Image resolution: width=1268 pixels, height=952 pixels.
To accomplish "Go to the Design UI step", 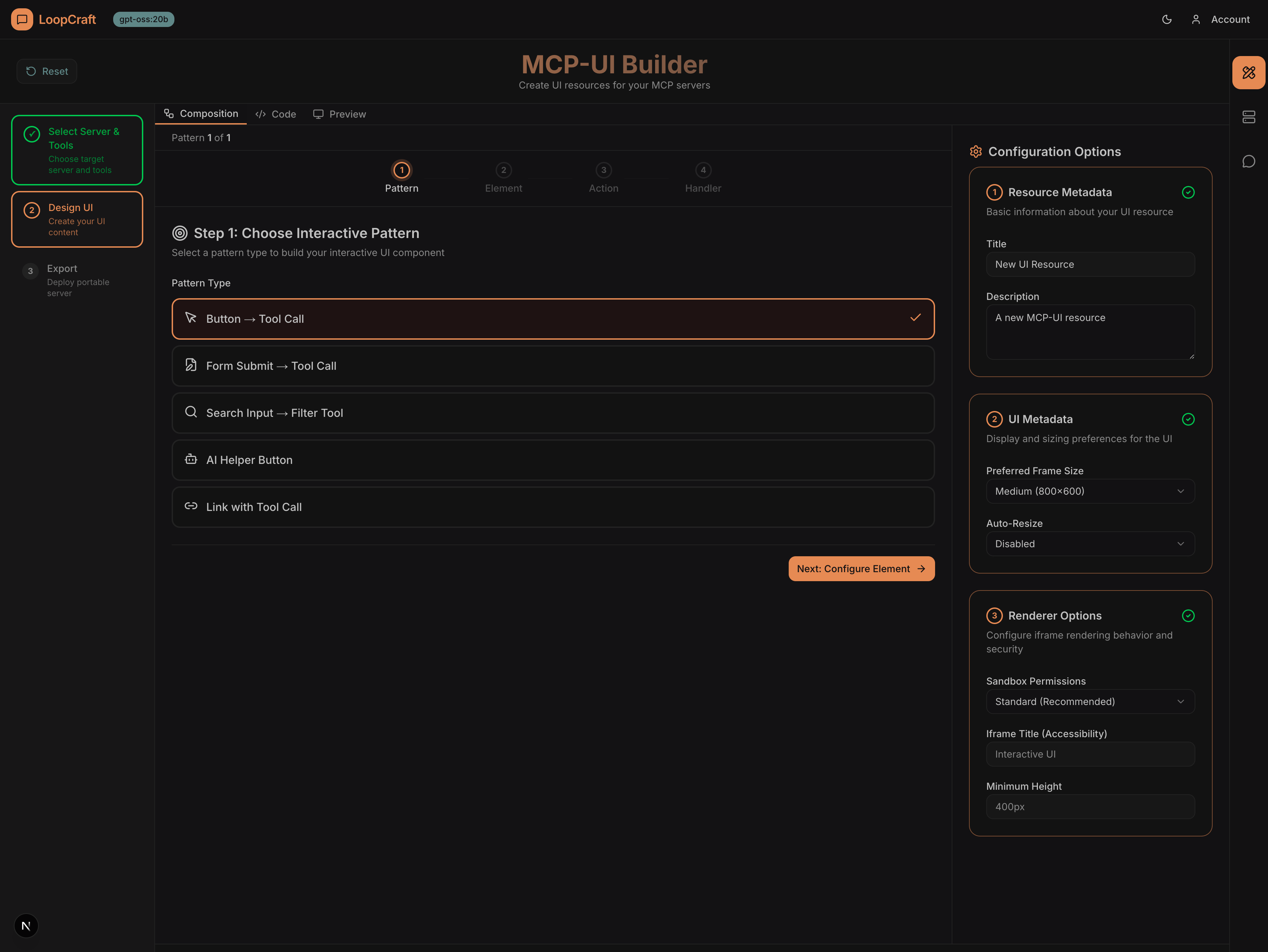I will [x=77, y=220].
